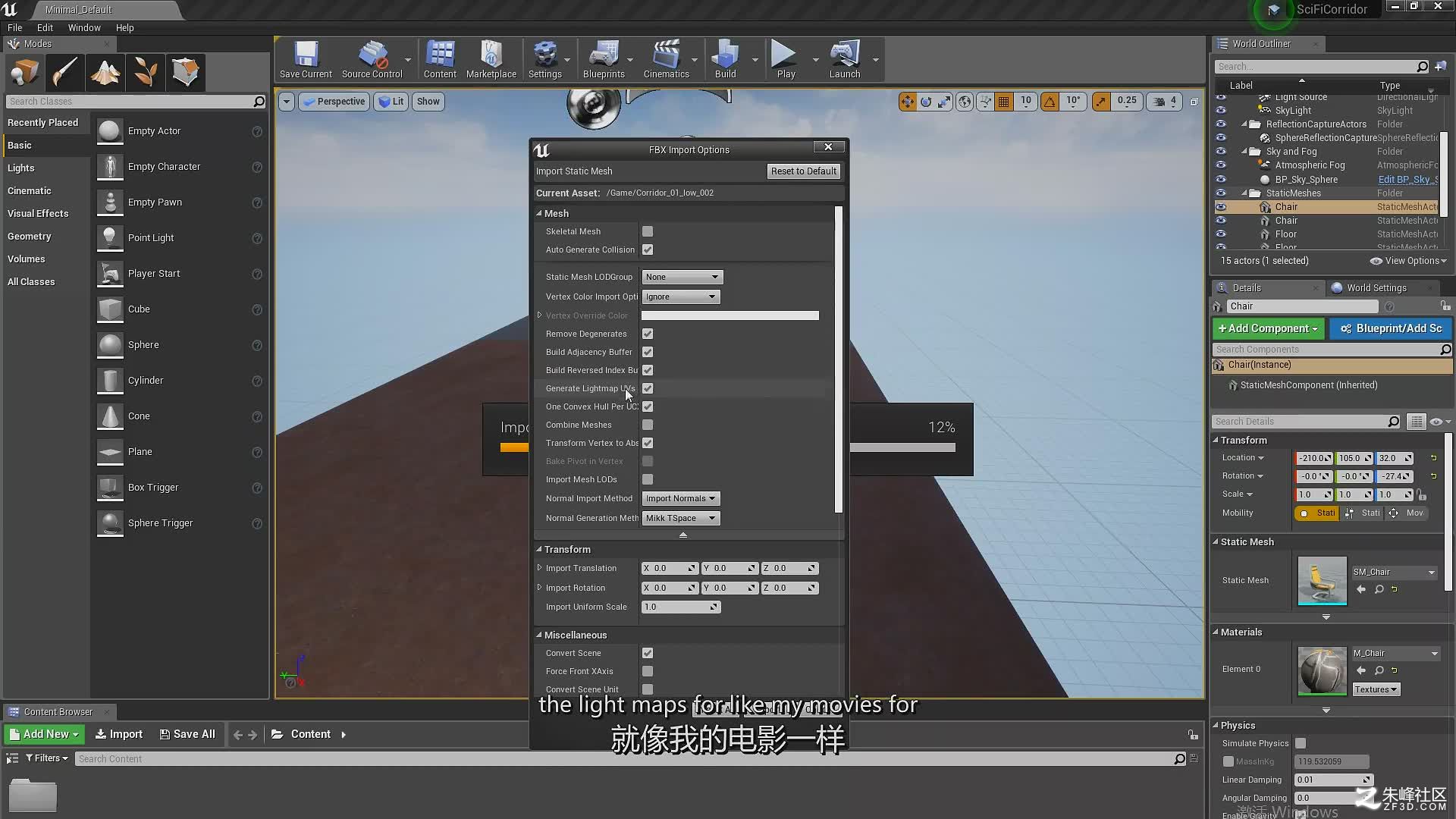Enable the Combine Meshes checkbox
Screen dimensions: 1456x819
point(647,425)
